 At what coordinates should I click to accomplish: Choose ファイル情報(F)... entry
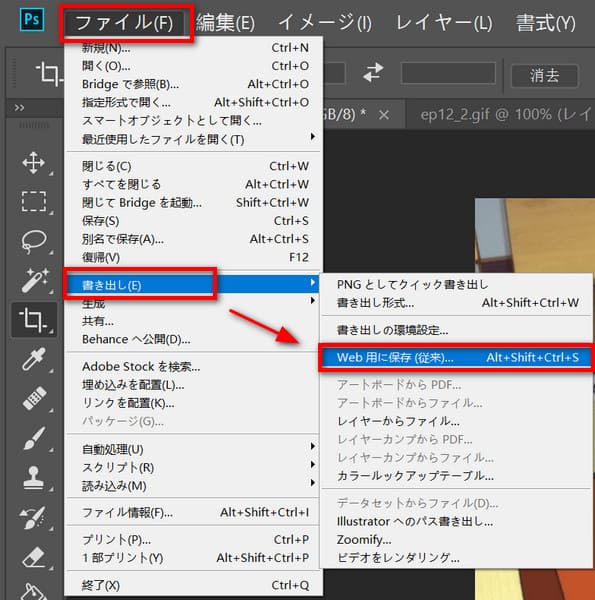[x=195, y=512]
